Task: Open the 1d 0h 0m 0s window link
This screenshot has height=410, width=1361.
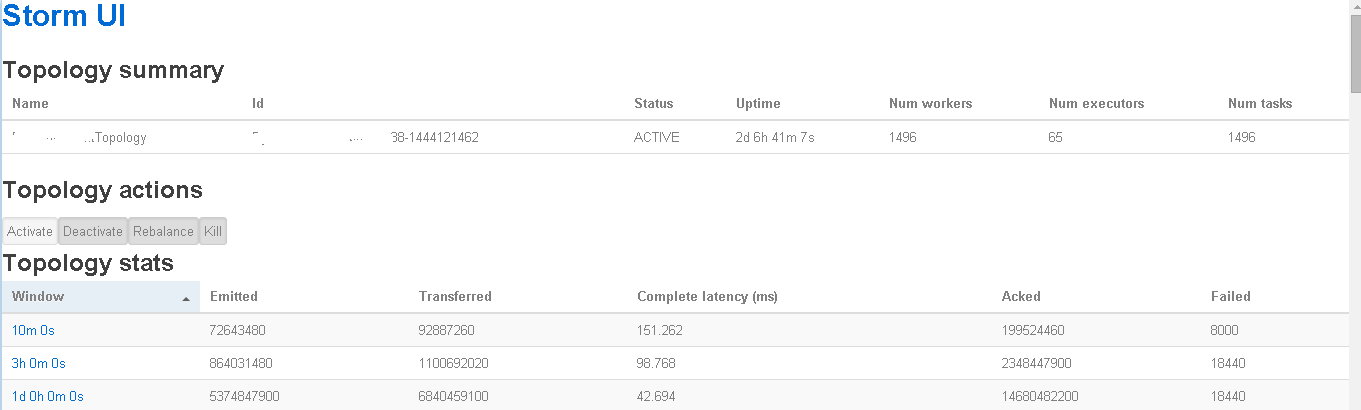Action: click(x=48, y=396)
